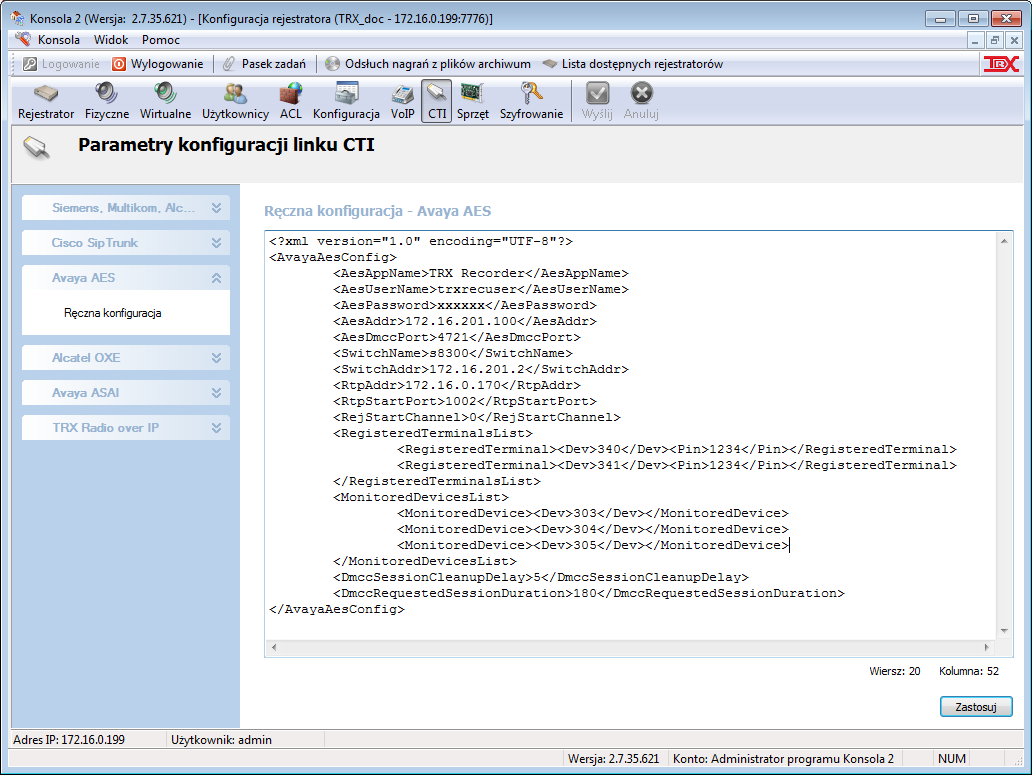Viewport: 1032px width, 775px height.
Task: Minimize the inner document window
Action: point(975,40)
